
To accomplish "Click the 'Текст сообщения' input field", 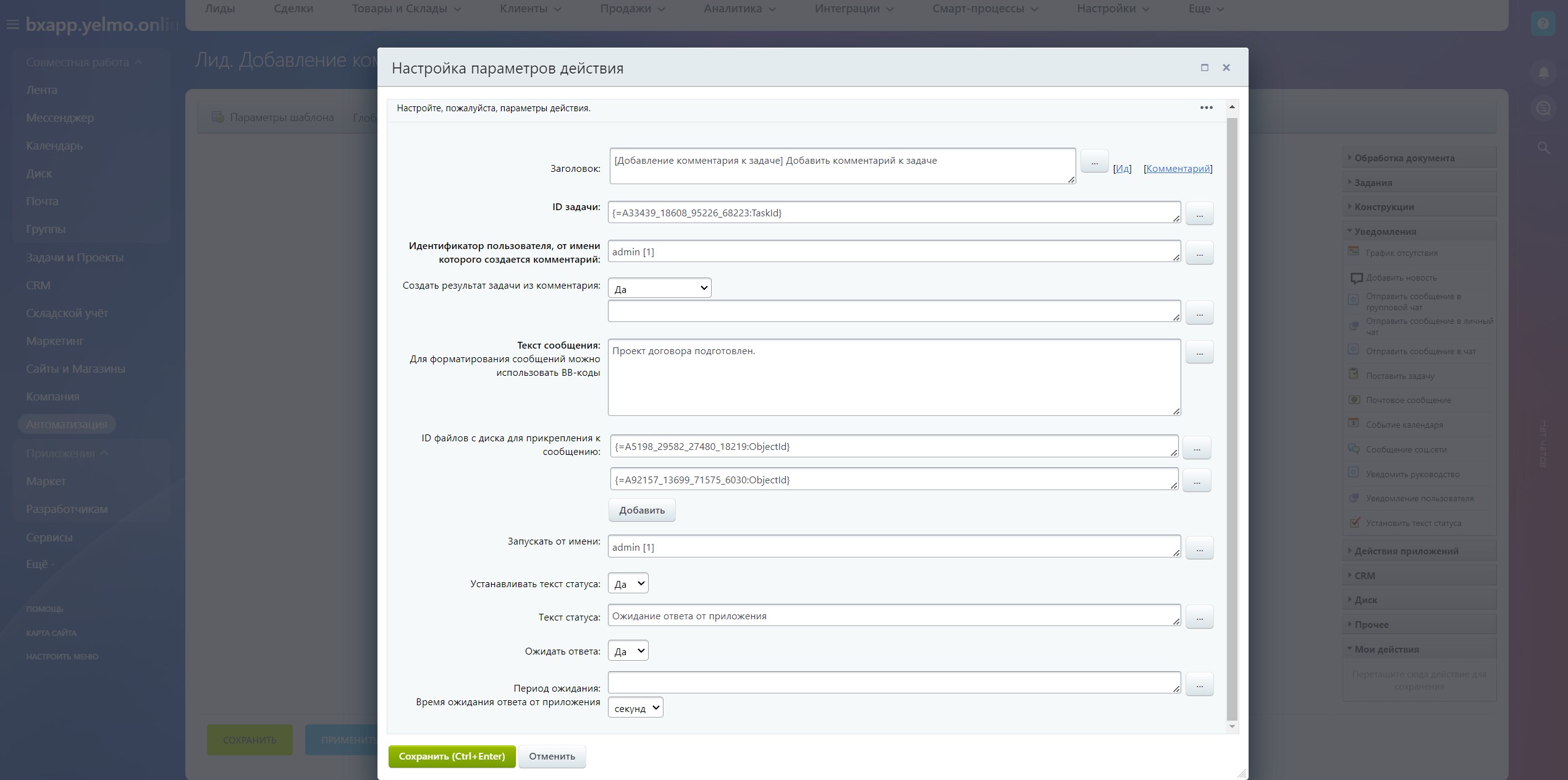I will [893, 377].
